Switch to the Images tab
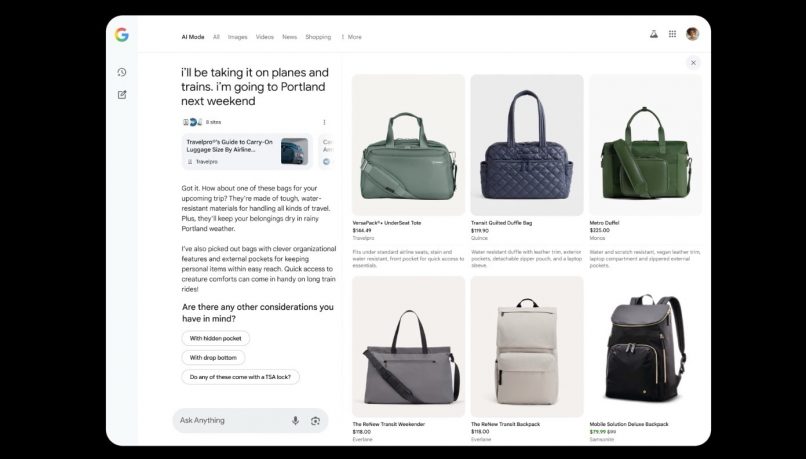This screenshot has height=459, width=806. coord(237,37)
